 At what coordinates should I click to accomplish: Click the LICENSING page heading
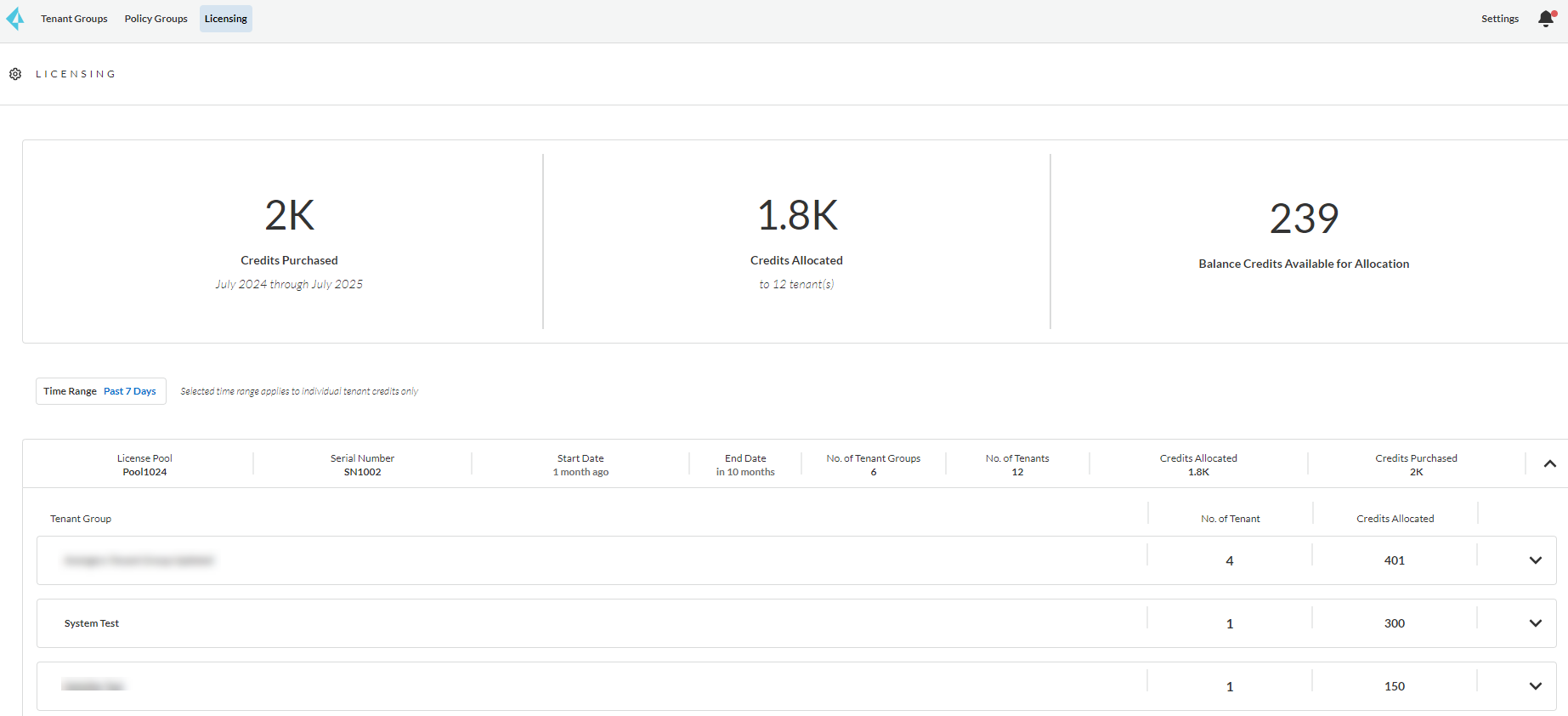(76, 74)
